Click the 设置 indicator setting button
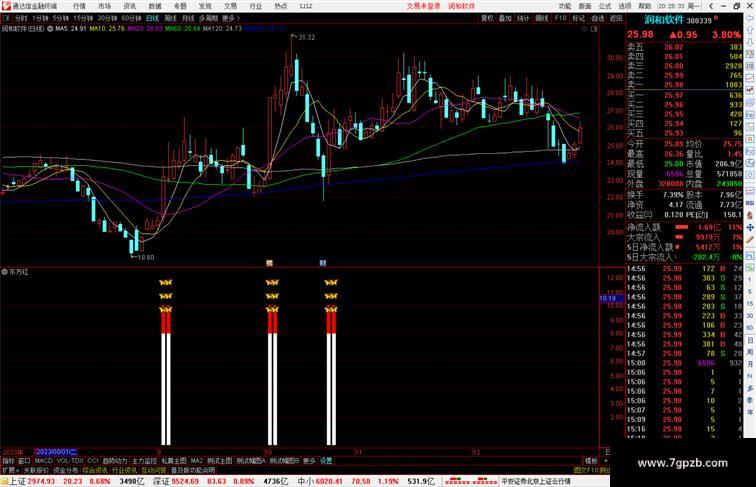This screenshot has width=756, height=487. [x=326, y=461]
